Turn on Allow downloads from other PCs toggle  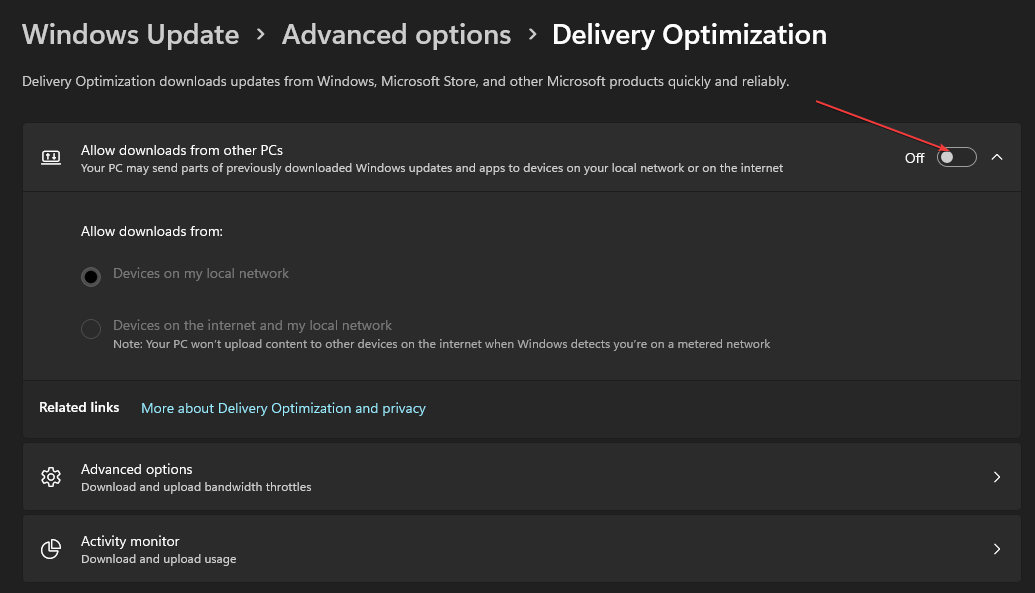(x=956, y=157)
